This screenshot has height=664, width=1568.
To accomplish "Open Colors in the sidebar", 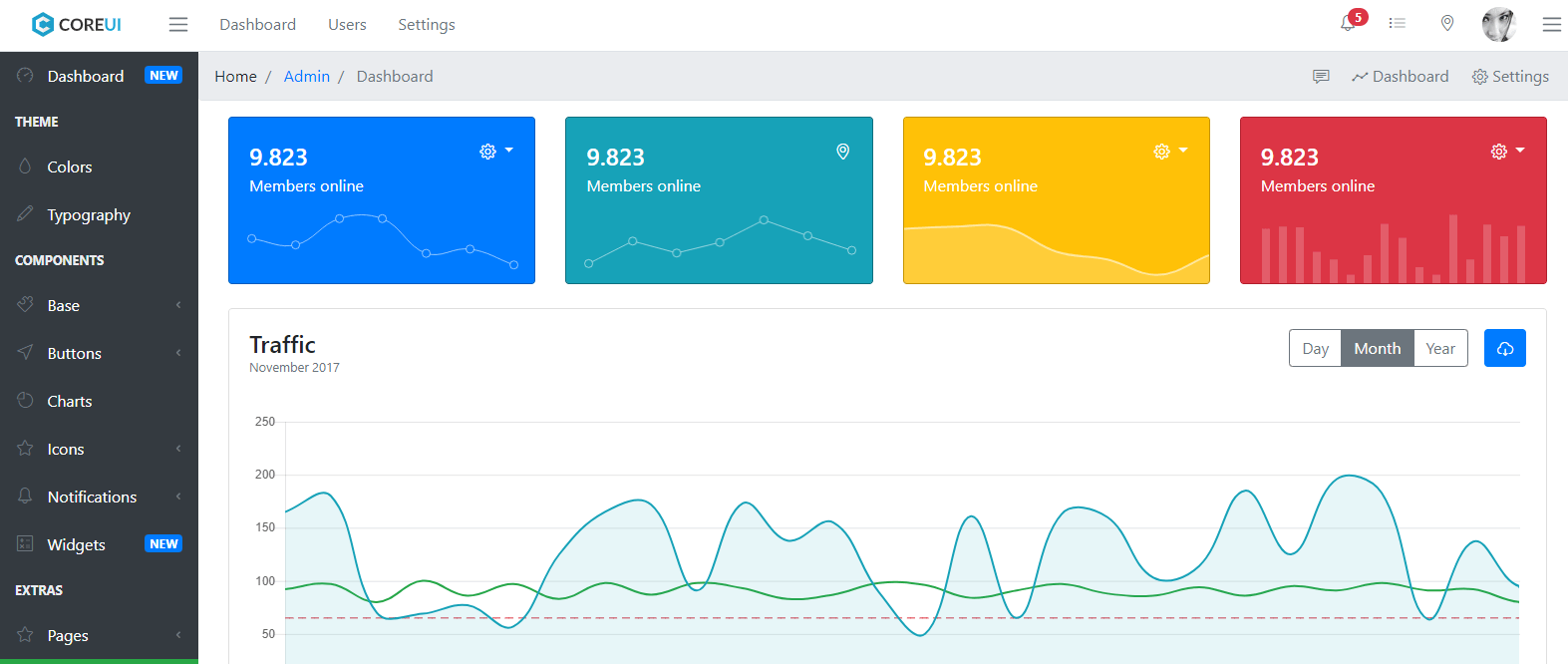I will pos(99,166).
